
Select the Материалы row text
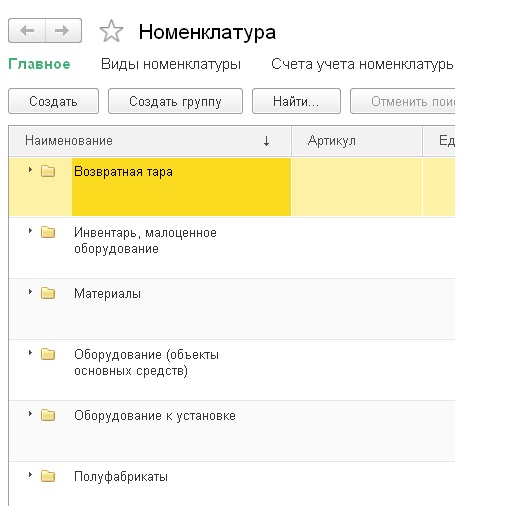(x=107, y=294)
